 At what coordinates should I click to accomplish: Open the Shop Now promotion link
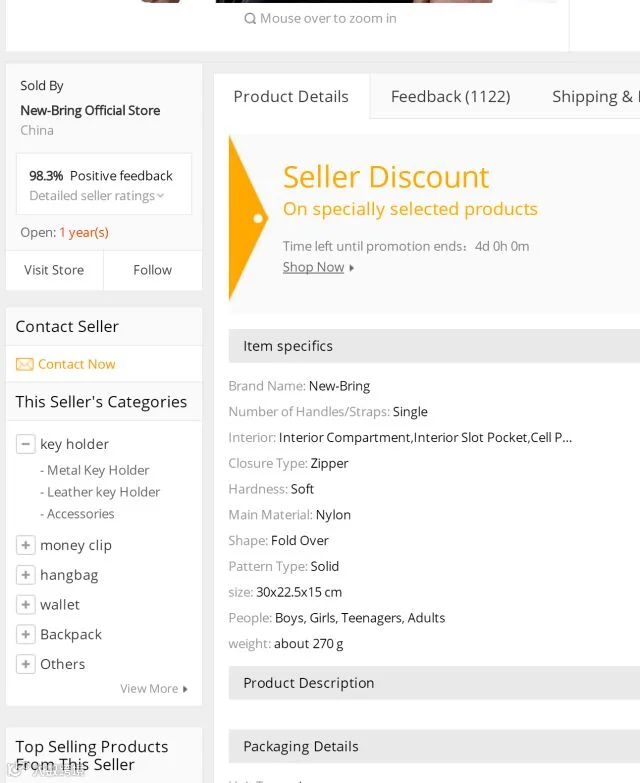314,267
